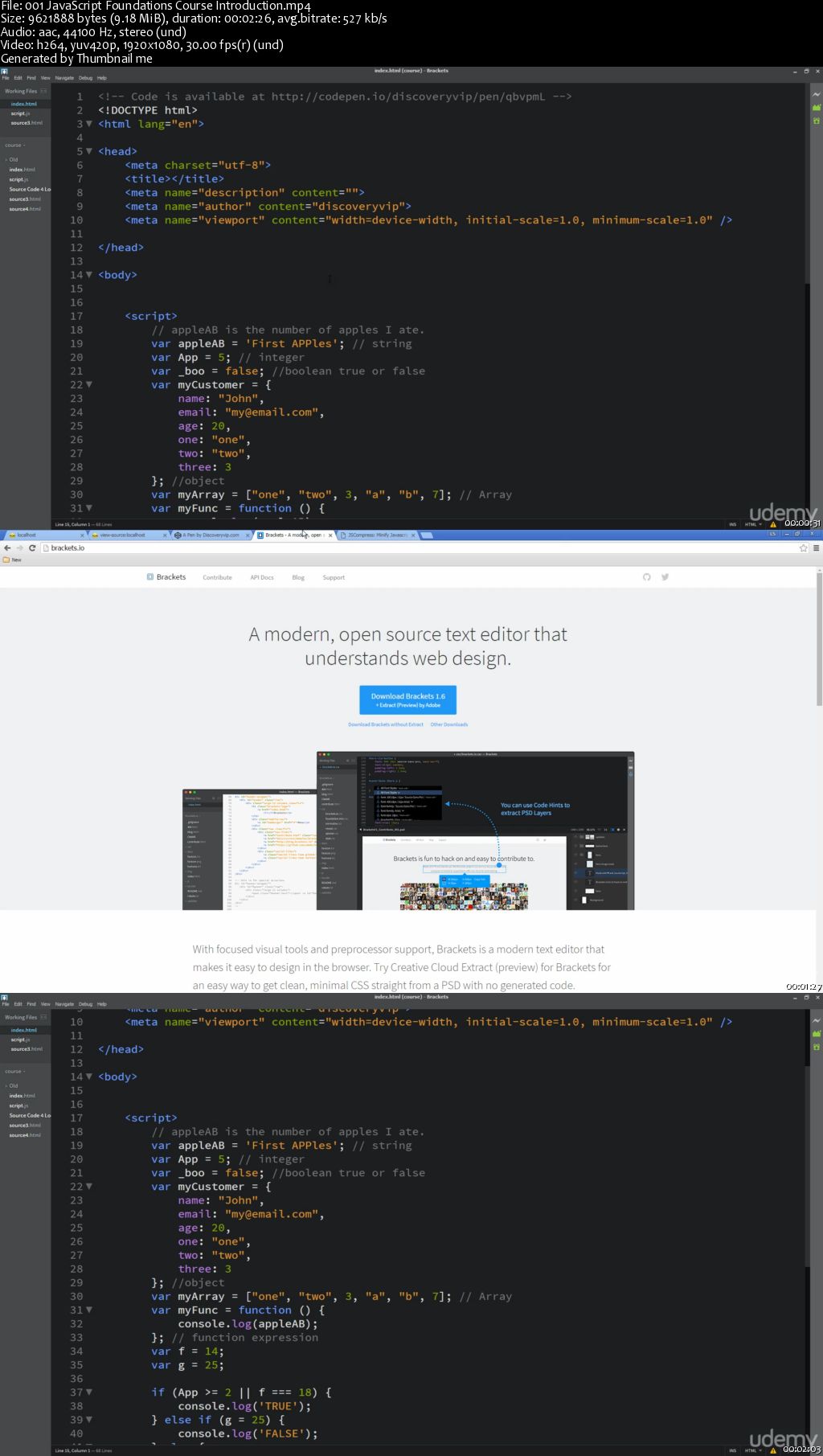Collapse if-statement fold arrow on line 37
Image resolution: width=823 pixels, height=1456 pixels.
click(x=89, y=1392)
